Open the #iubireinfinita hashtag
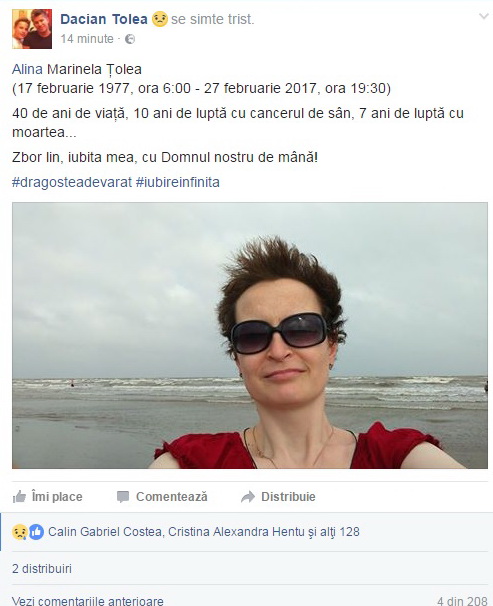This screenshot has width=493, height=606. (178, 182)
